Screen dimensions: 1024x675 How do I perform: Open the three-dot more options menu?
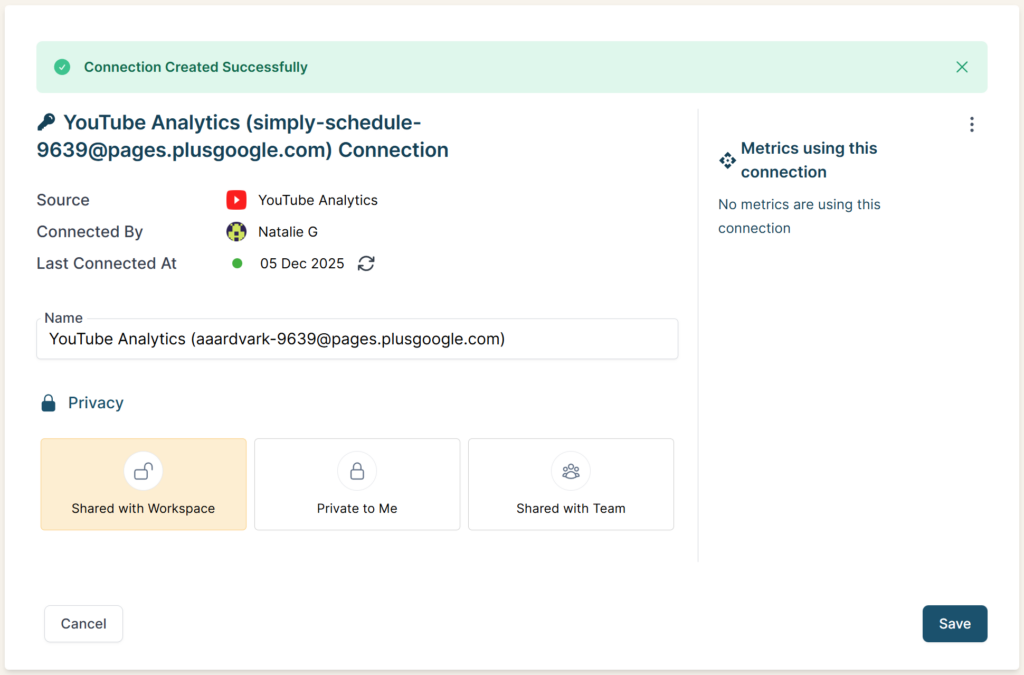click(x=971, y=125)
